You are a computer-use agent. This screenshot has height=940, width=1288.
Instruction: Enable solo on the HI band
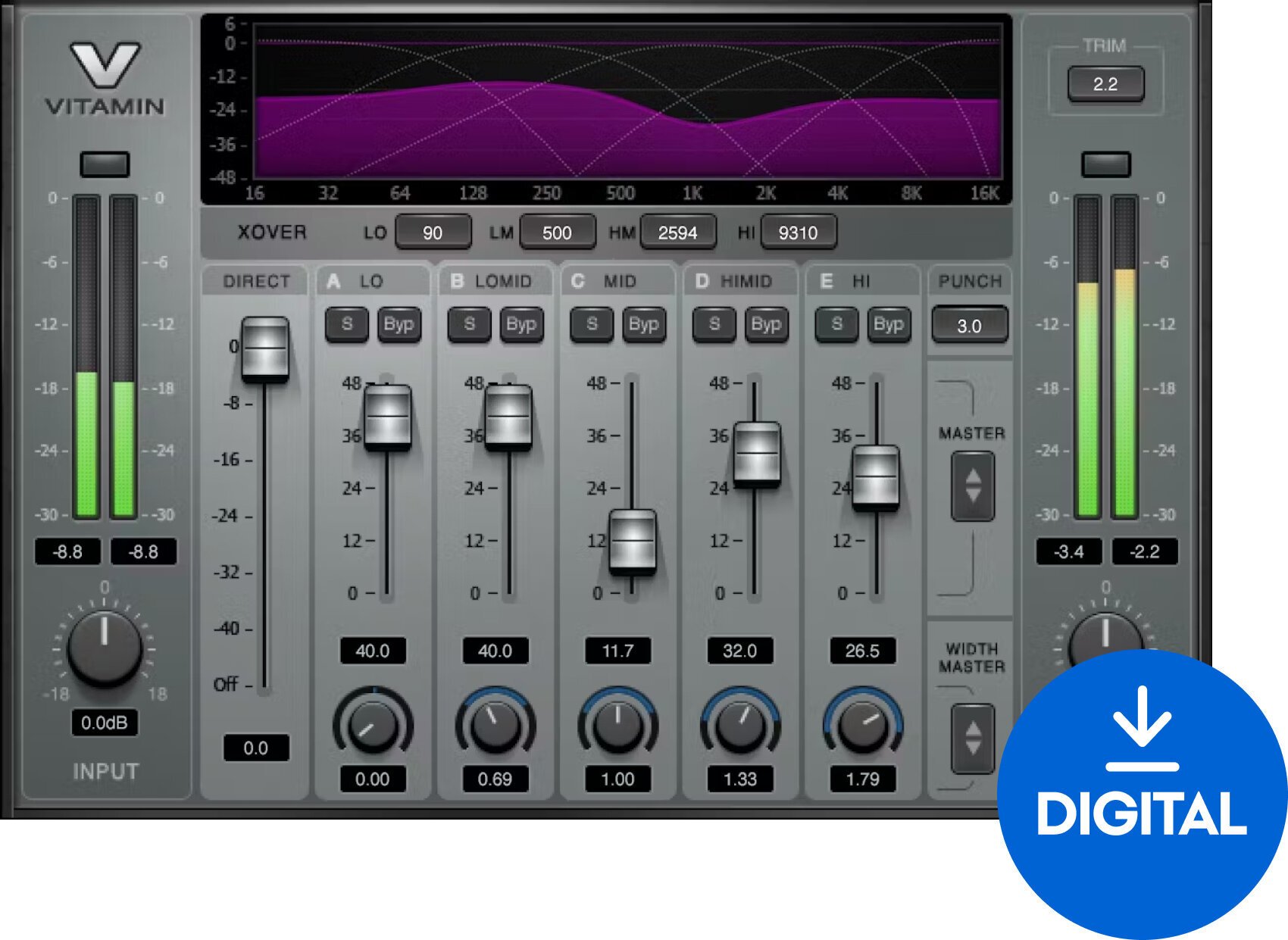[x=837, y=324]
